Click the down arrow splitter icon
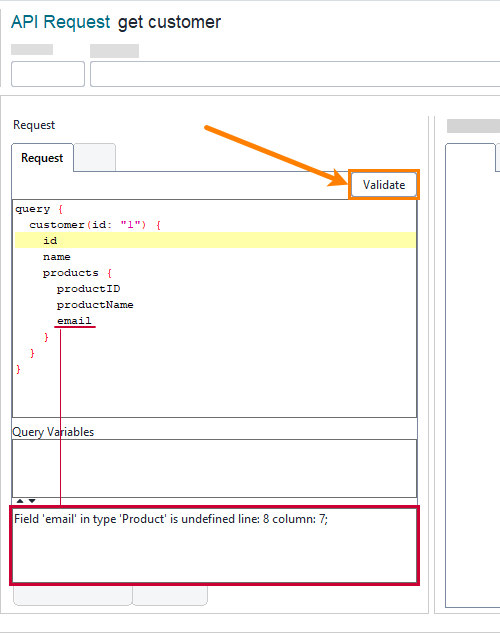Image resolution: width=500 pixels, height=633 pixels. point(32,501)
